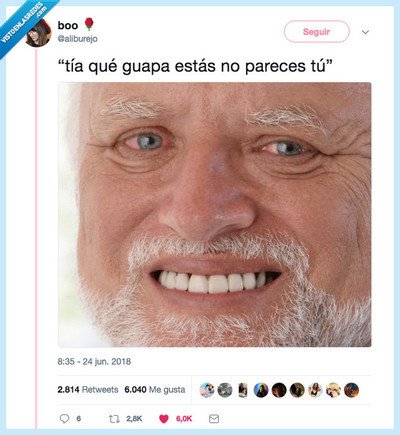View the 2.814 Retweets list

tap(88, 390)
